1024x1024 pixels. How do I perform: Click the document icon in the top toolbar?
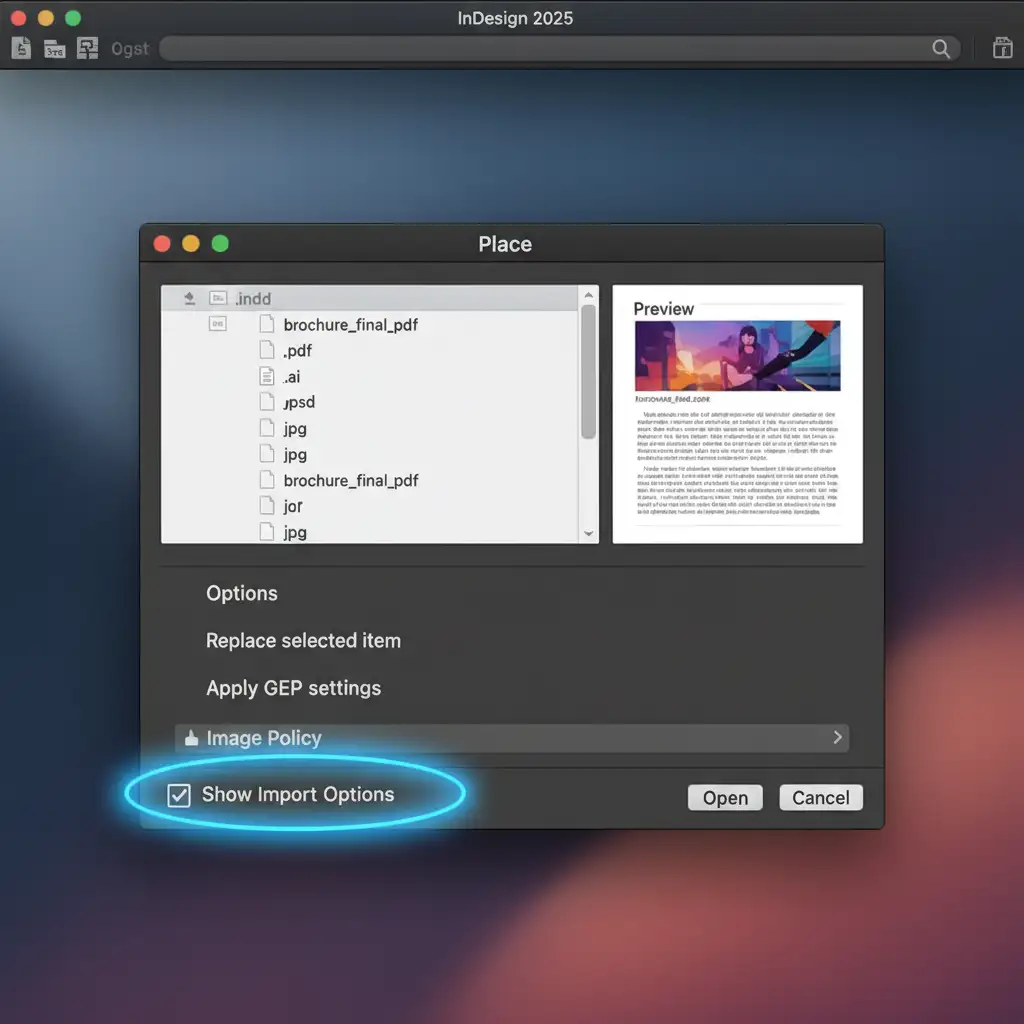(x=21, y=48)
